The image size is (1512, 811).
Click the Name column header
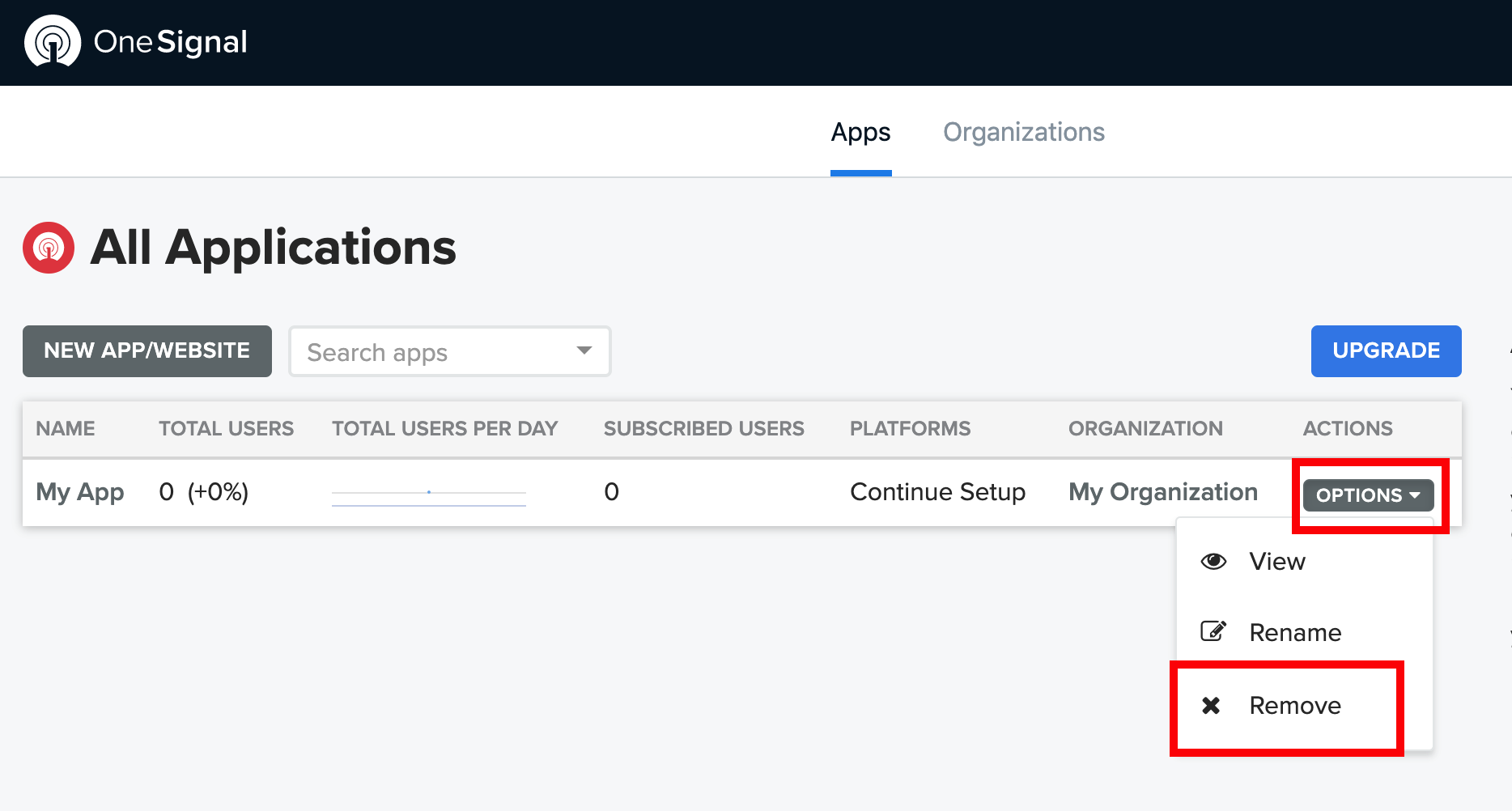click(x=66, y=428)
